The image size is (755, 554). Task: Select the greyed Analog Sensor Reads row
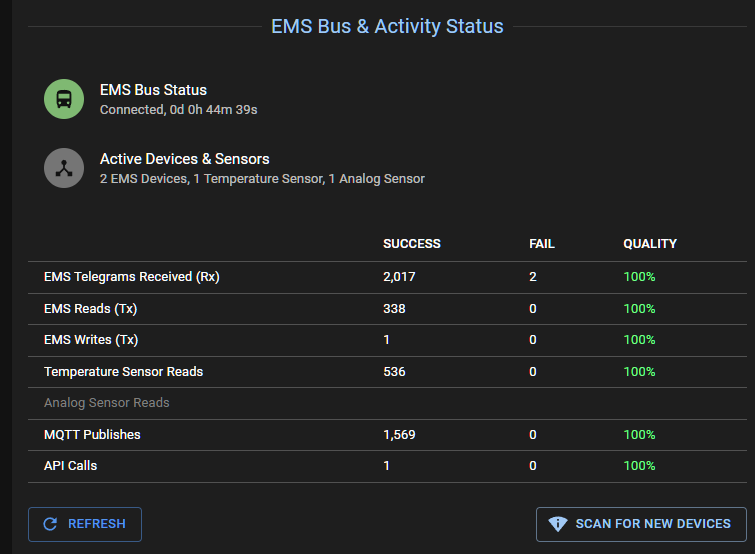pyautogui.click(x=107, y=403)
